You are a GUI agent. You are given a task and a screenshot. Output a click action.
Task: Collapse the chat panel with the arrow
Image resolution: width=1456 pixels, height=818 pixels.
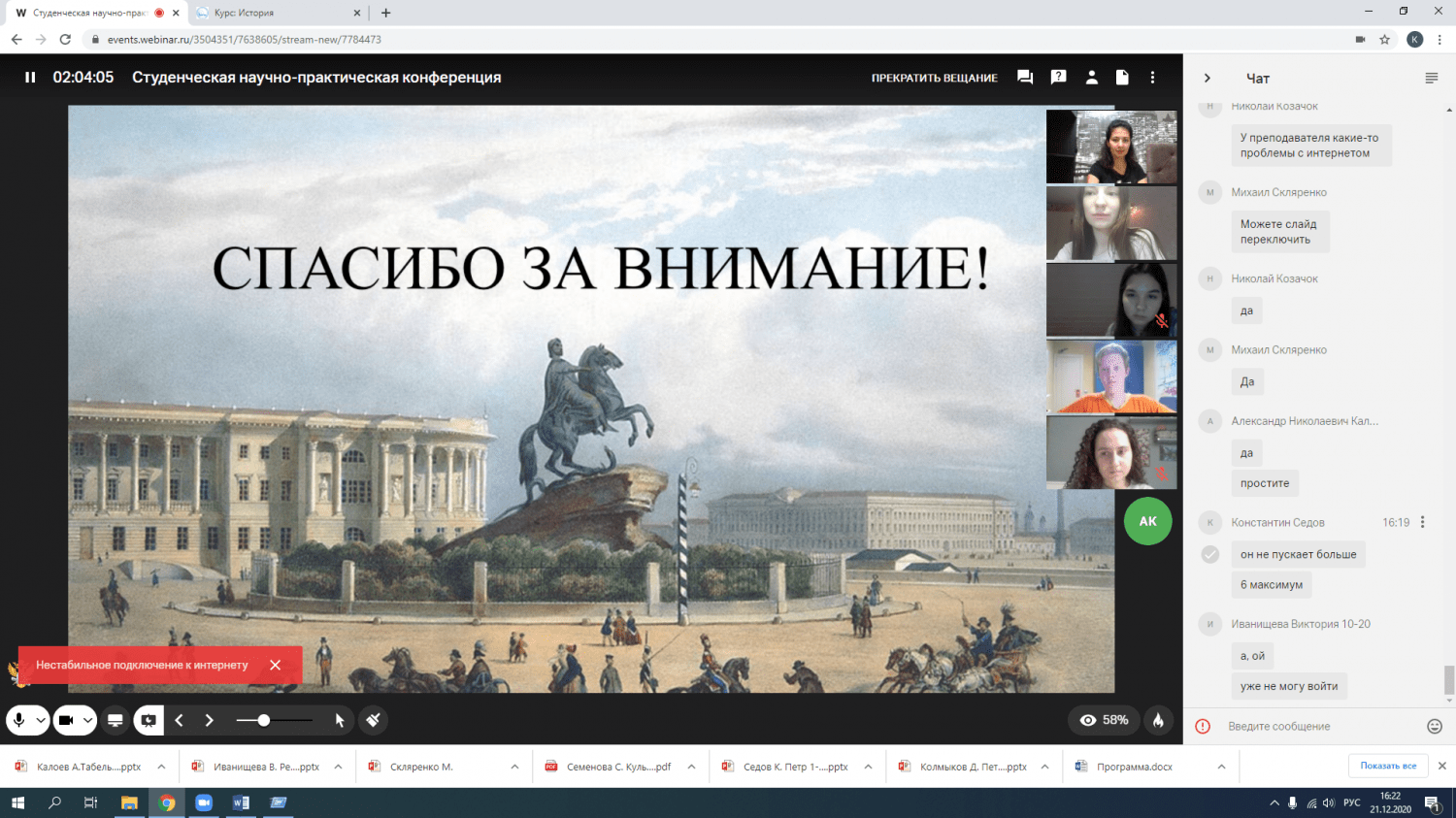pyautogui.click(x=1208, y=78)
